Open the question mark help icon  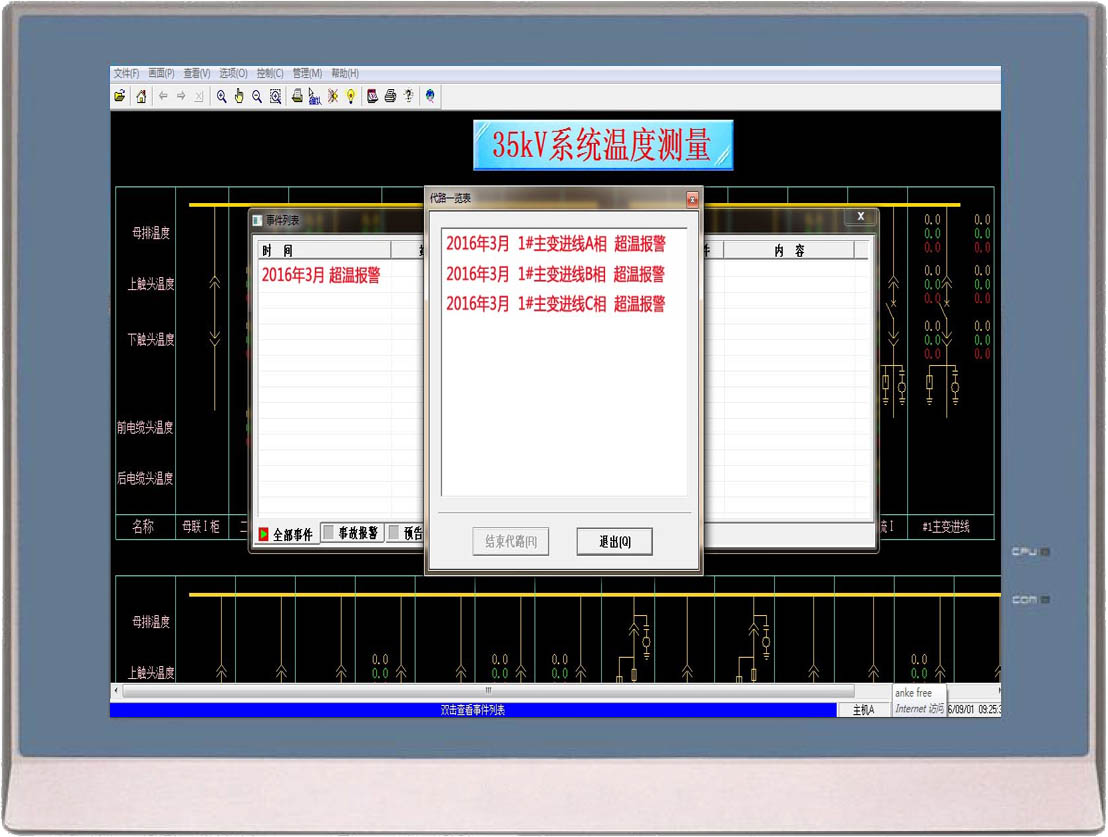pyautogui.click(x=408, y=96)
